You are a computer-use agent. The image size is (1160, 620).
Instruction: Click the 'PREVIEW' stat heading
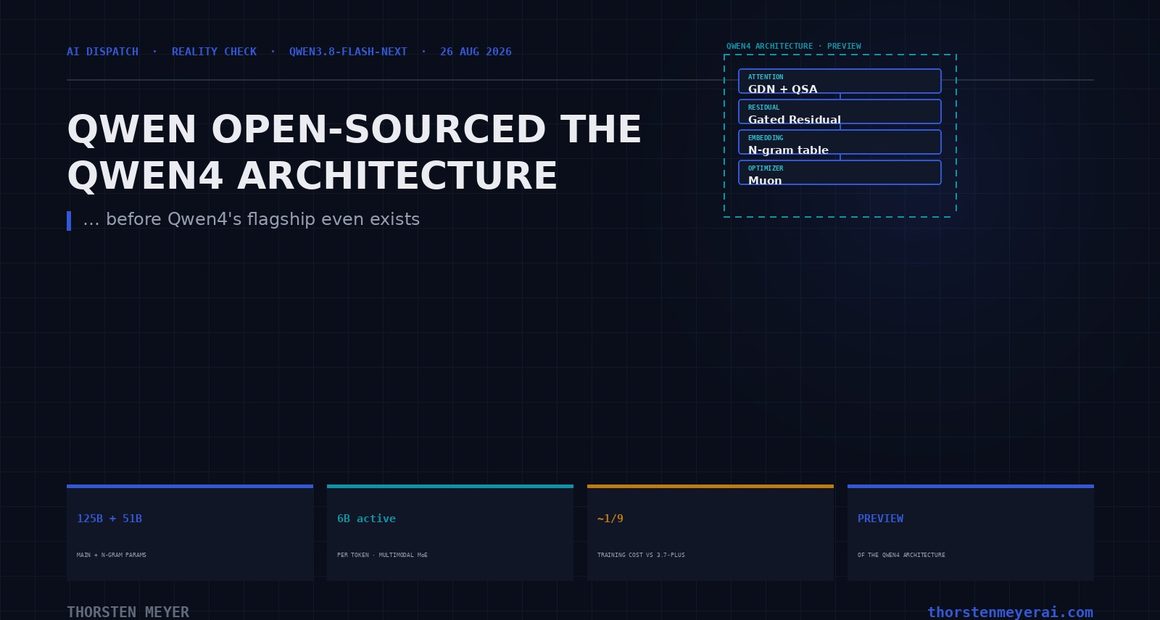[880, 519]
